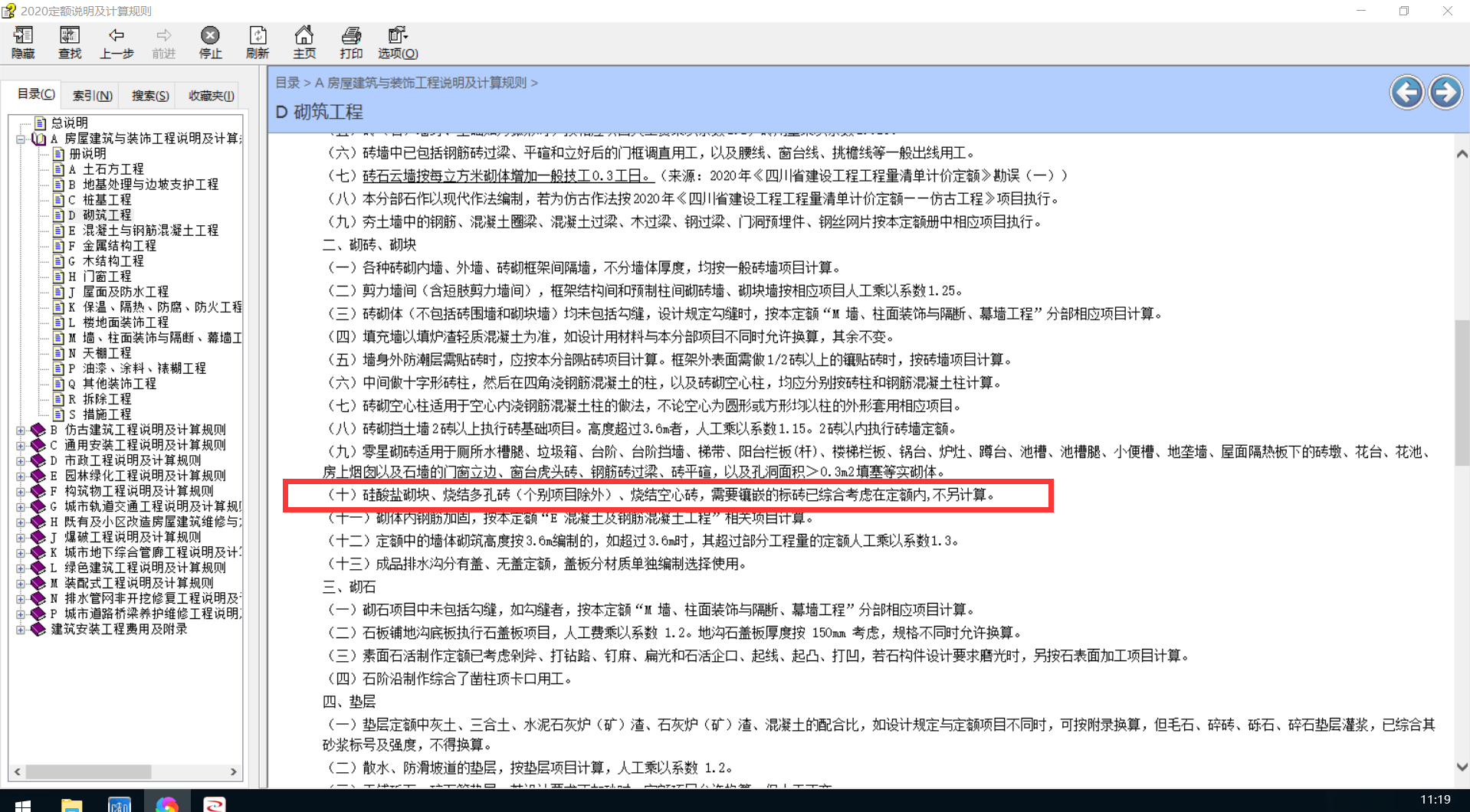Click the content scrollbar down arrow
The height and width of the screenshot is (812, 1470).
1462,767
